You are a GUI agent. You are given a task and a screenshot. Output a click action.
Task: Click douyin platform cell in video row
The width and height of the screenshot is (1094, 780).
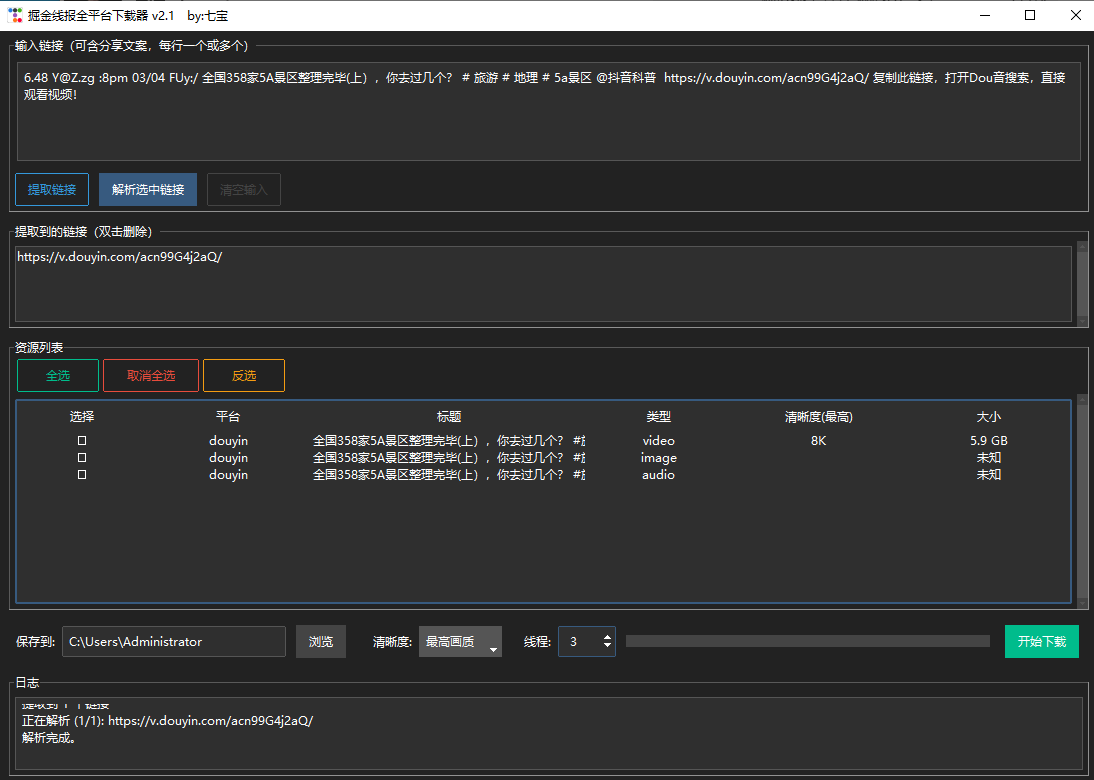228,441
